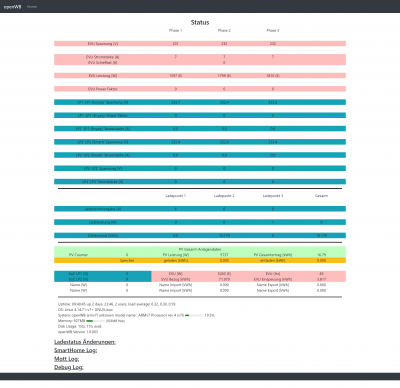The width and height of the screenshot is (400, 388).
Task: Click the LP1 Spannung Phase 1 value
Action: 176,102
